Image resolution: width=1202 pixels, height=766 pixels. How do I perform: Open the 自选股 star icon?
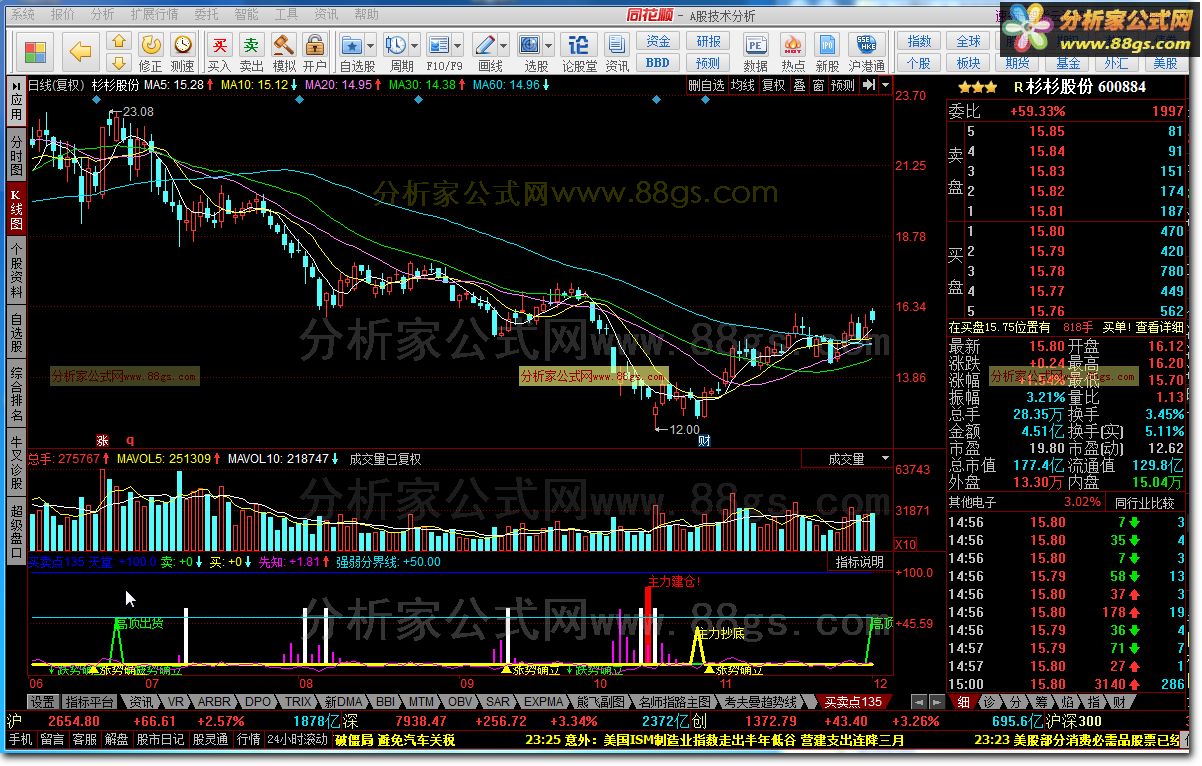352,45
